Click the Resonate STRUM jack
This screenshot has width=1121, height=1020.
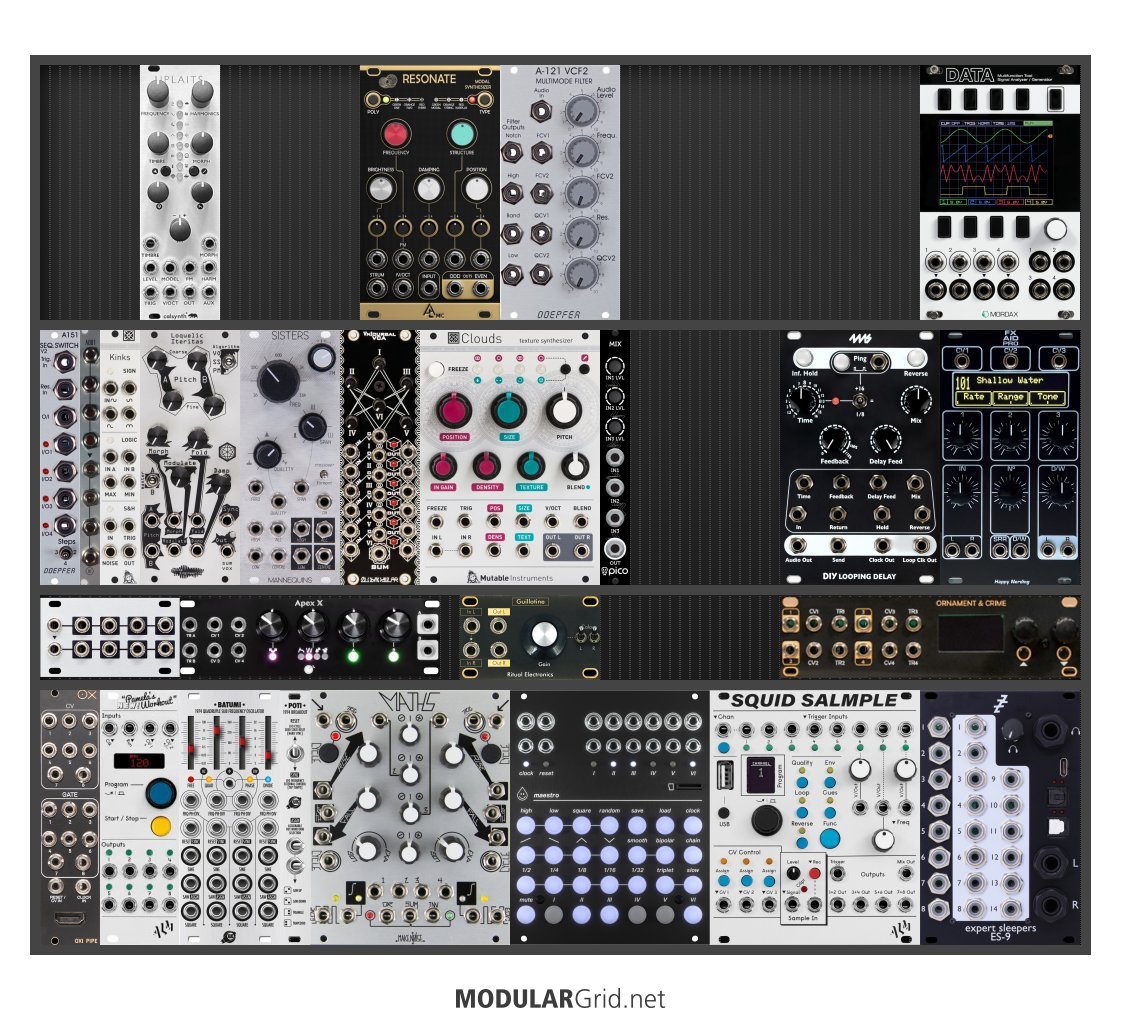tap(377, 287)
